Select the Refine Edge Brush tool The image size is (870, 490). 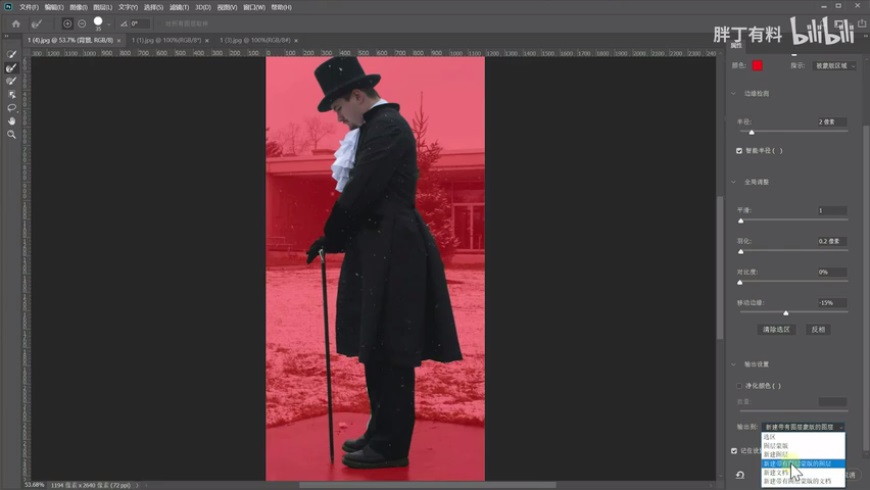(12, 68)
